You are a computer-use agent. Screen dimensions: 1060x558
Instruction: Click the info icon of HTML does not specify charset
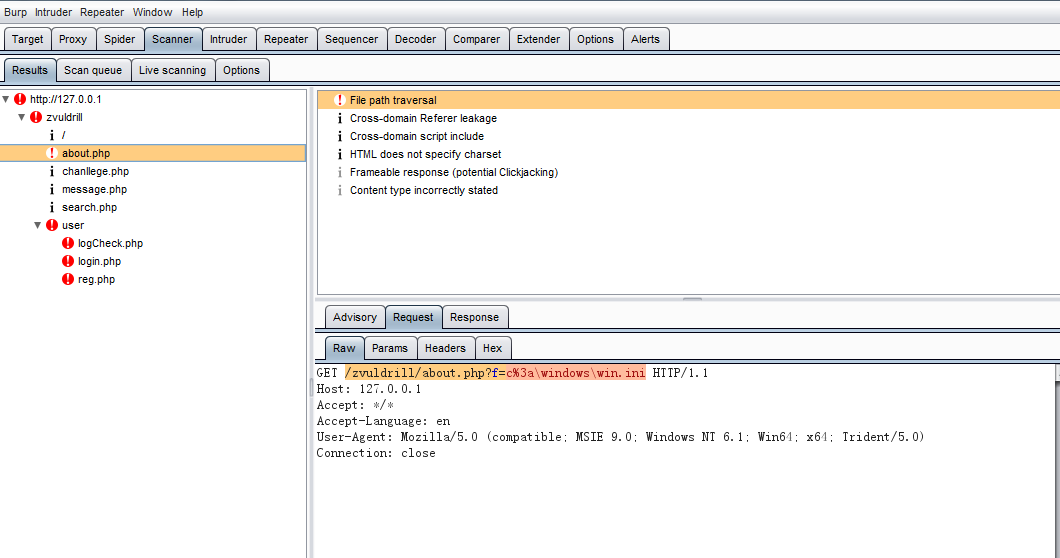coord(340,154)
